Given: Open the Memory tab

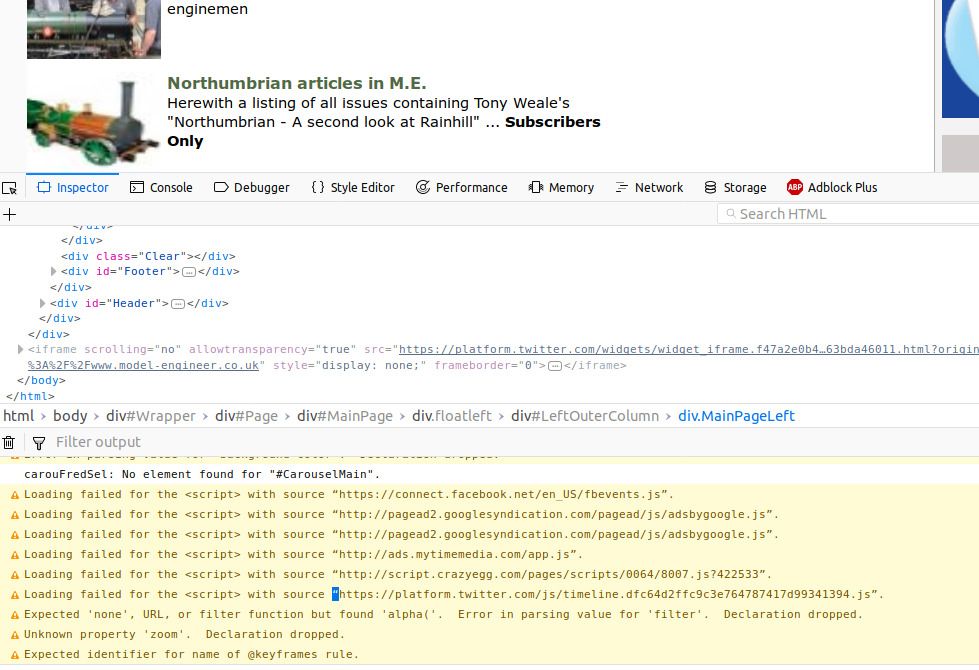Looking at the screenshot, I should point(561,187).
